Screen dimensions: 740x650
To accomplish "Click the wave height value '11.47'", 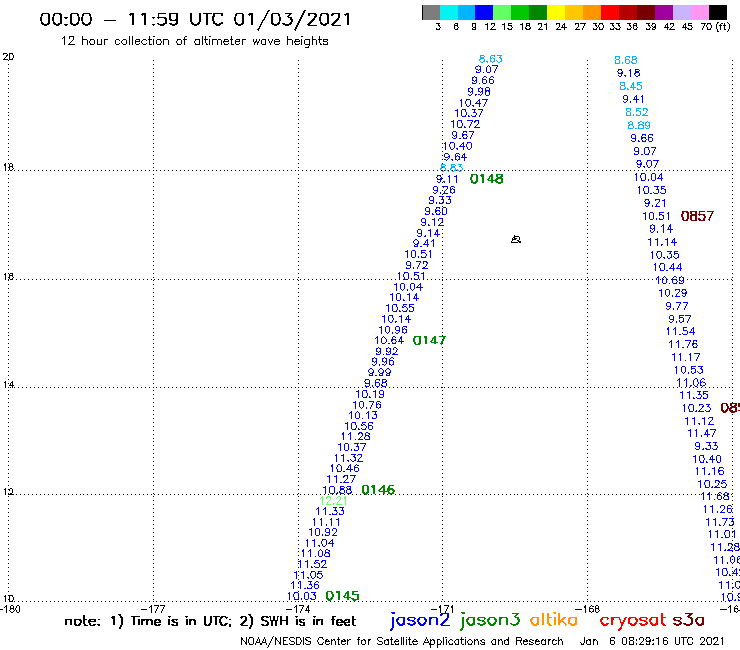I will (x=701, y=433).
